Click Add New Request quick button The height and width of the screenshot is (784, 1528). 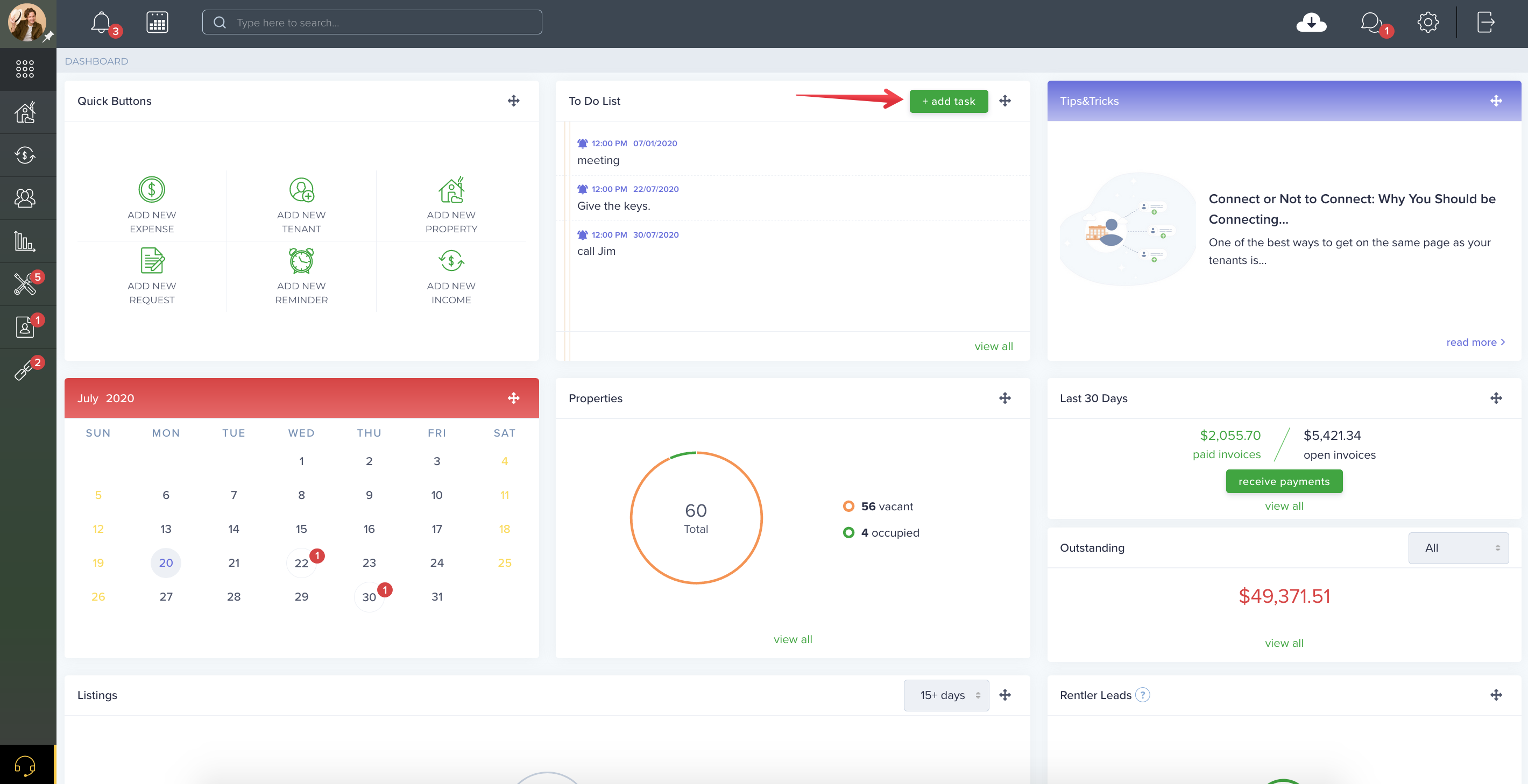coord(152,276)
